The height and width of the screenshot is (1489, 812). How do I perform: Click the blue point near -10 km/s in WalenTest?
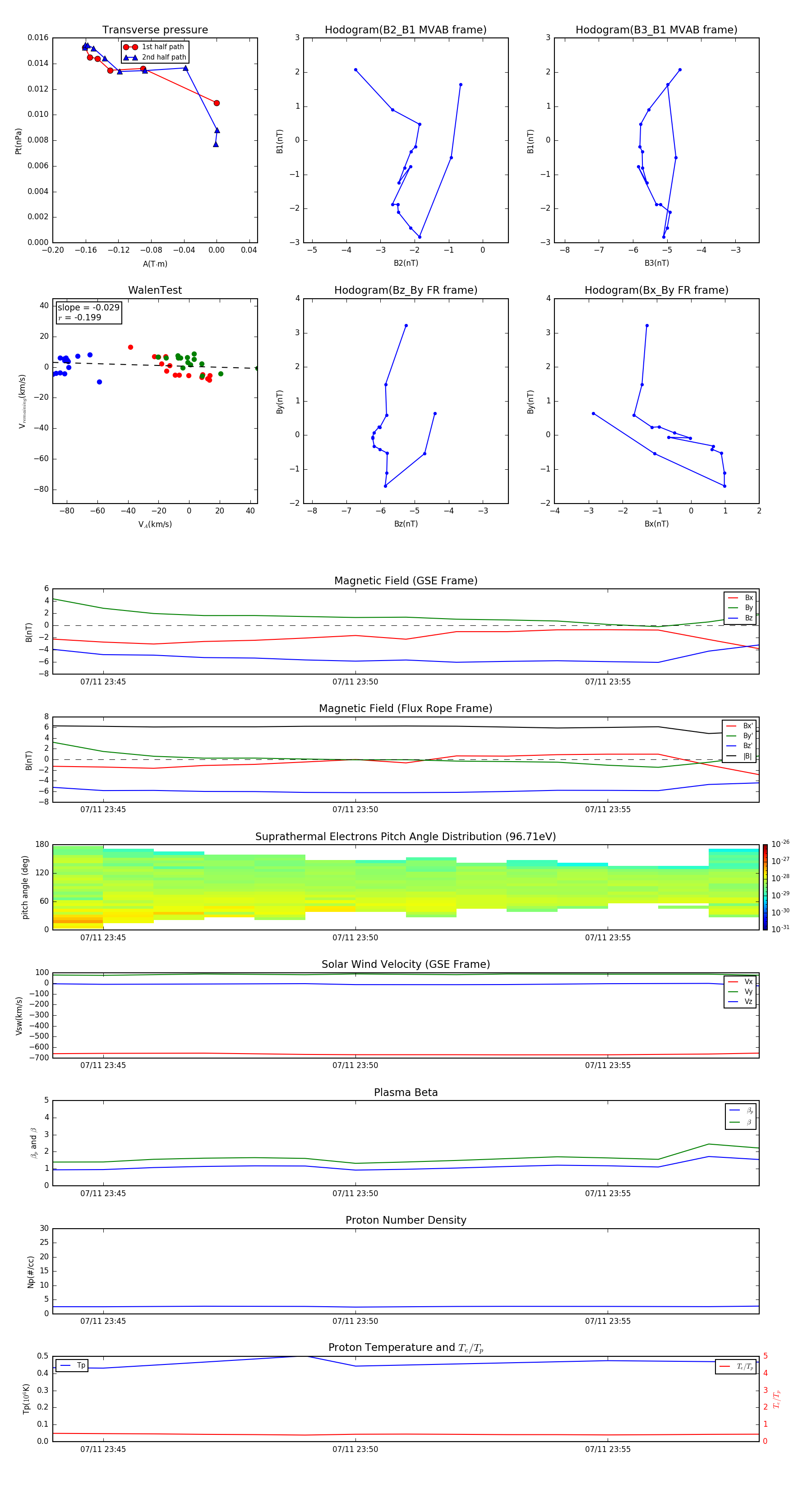pos(99,382)
